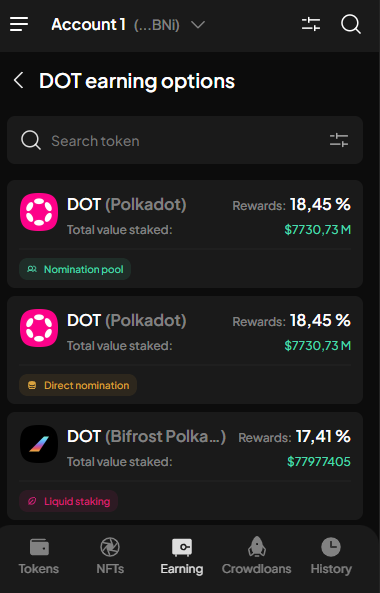Open the Earning tab

tap(182, 556)
